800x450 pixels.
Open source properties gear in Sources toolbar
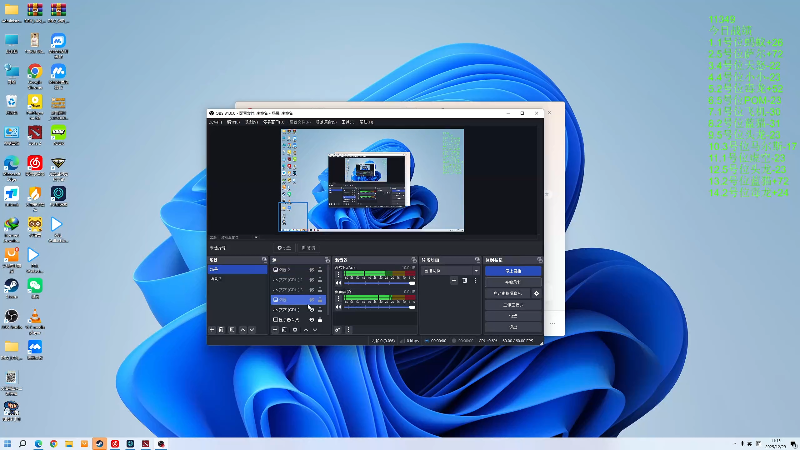pyautogui.click(x=295, y=330)
